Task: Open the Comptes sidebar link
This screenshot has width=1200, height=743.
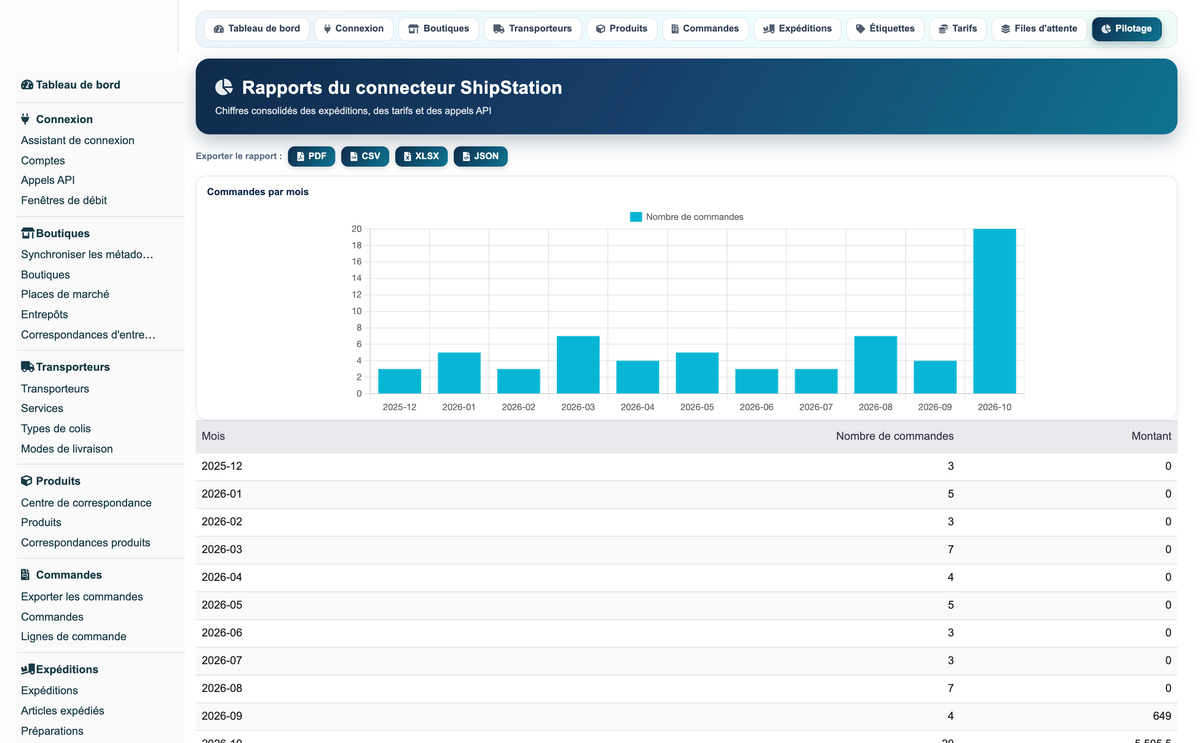Action: click(43, 161)
